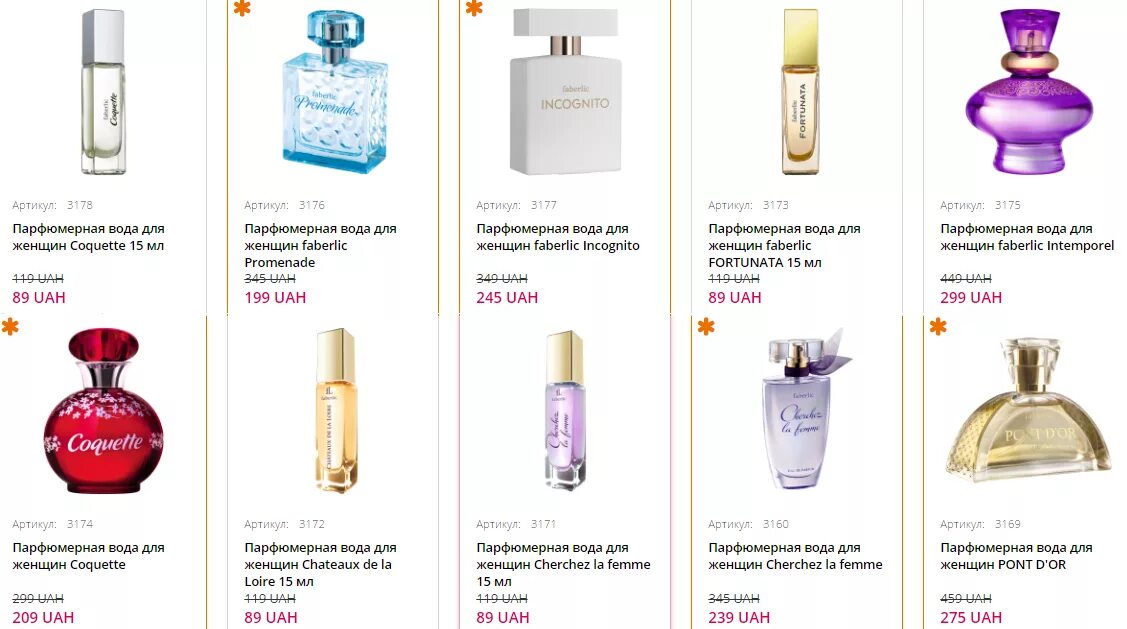The width and height of the screenshot is (1127, 629).
Task: Click the orange star badge above the Promenade bottle
Action: 242,8
